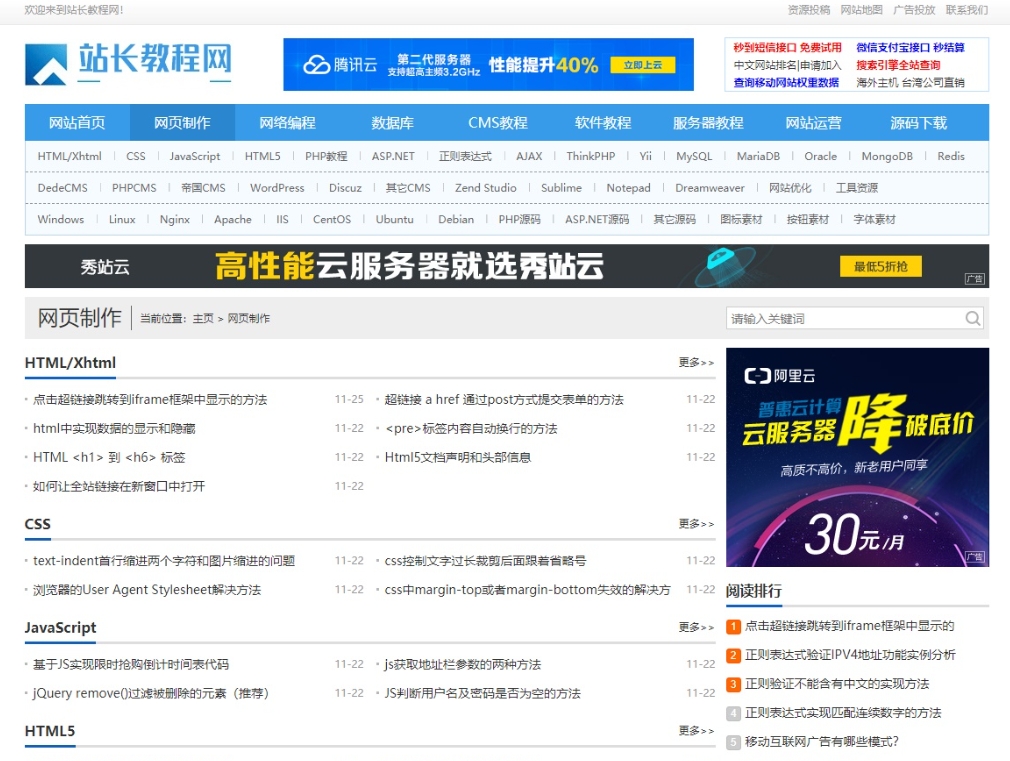1010x761 pixels.
Task: Focus the keyword search input field
Action: [x=844, y=318]
